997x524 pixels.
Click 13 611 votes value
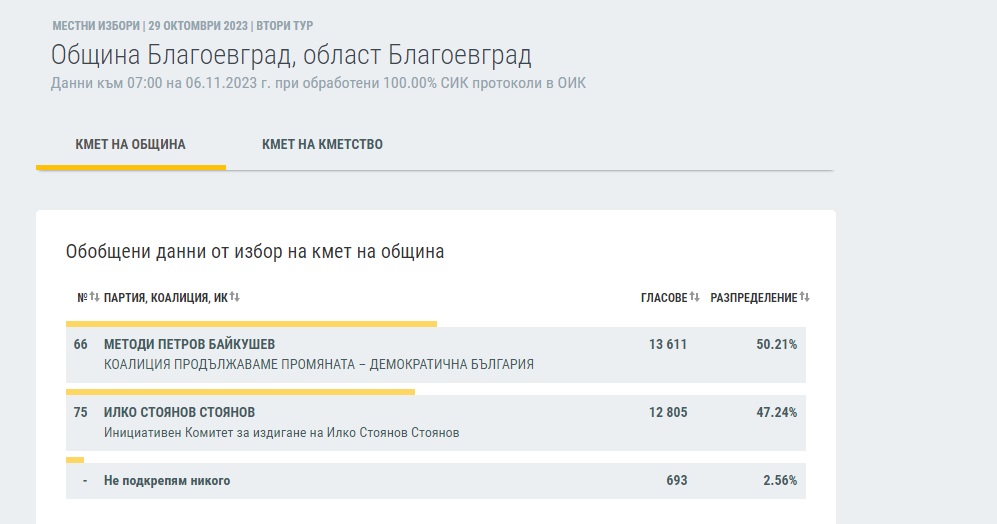(667, 344)
